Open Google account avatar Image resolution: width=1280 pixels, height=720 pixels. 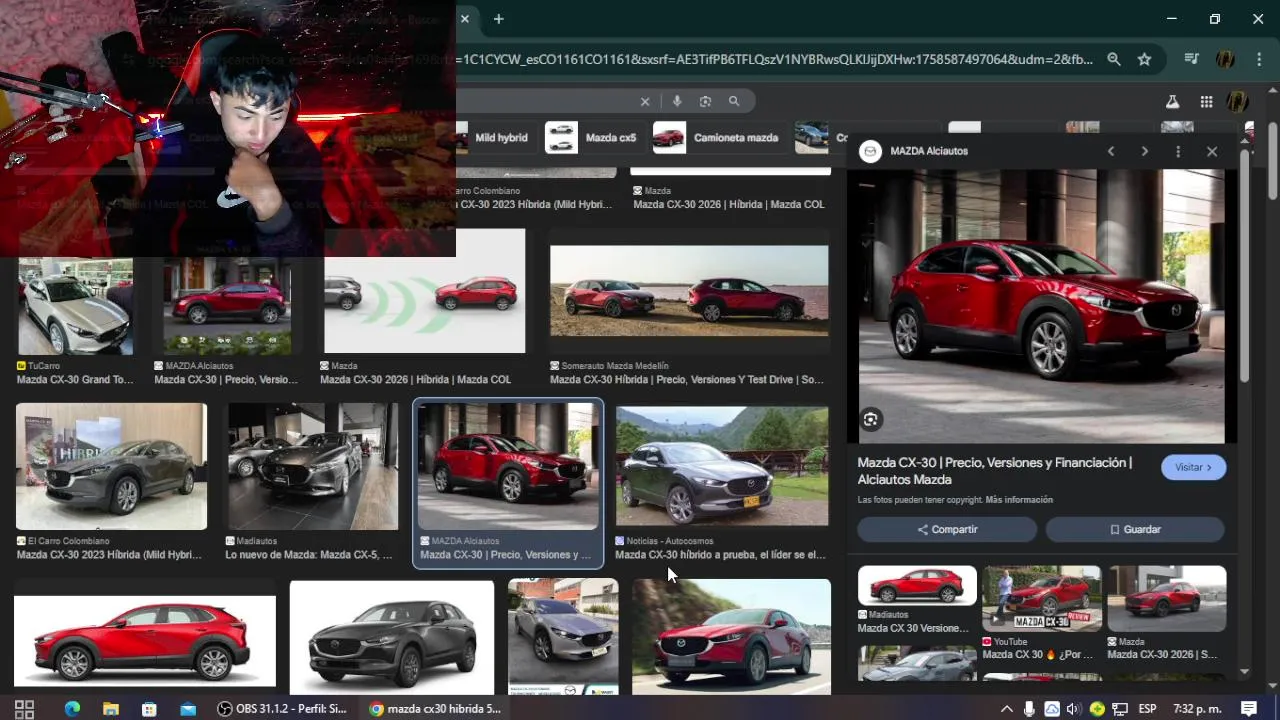coord(1238,101)
